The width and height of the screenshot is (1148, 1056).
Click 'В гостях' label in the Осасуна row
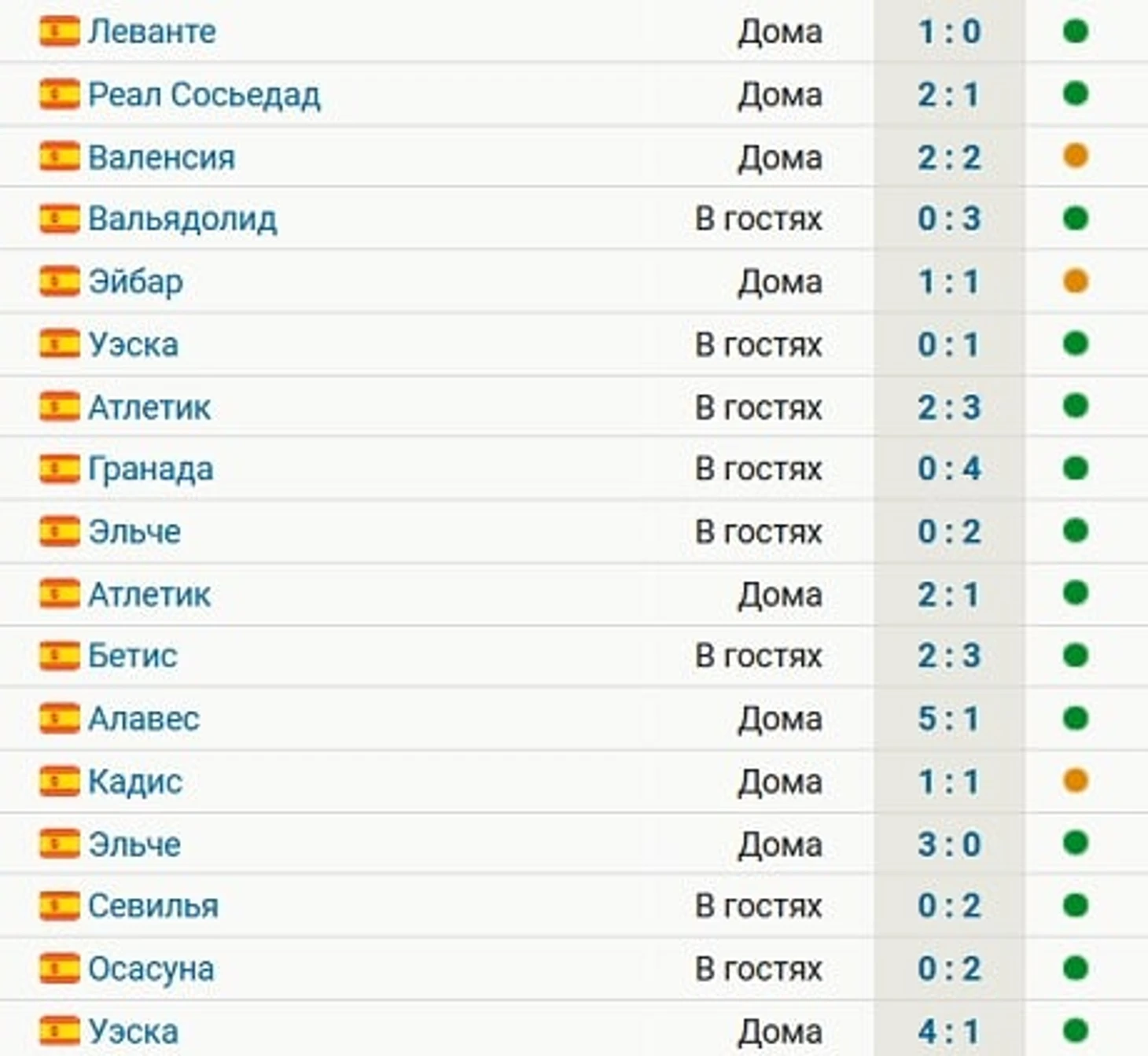point(759,969)
